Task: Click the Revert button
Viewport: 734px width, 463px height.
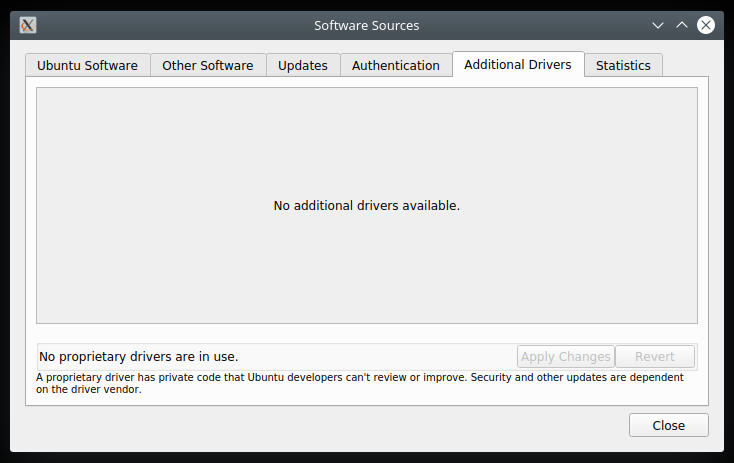Action: coord(654,357)
